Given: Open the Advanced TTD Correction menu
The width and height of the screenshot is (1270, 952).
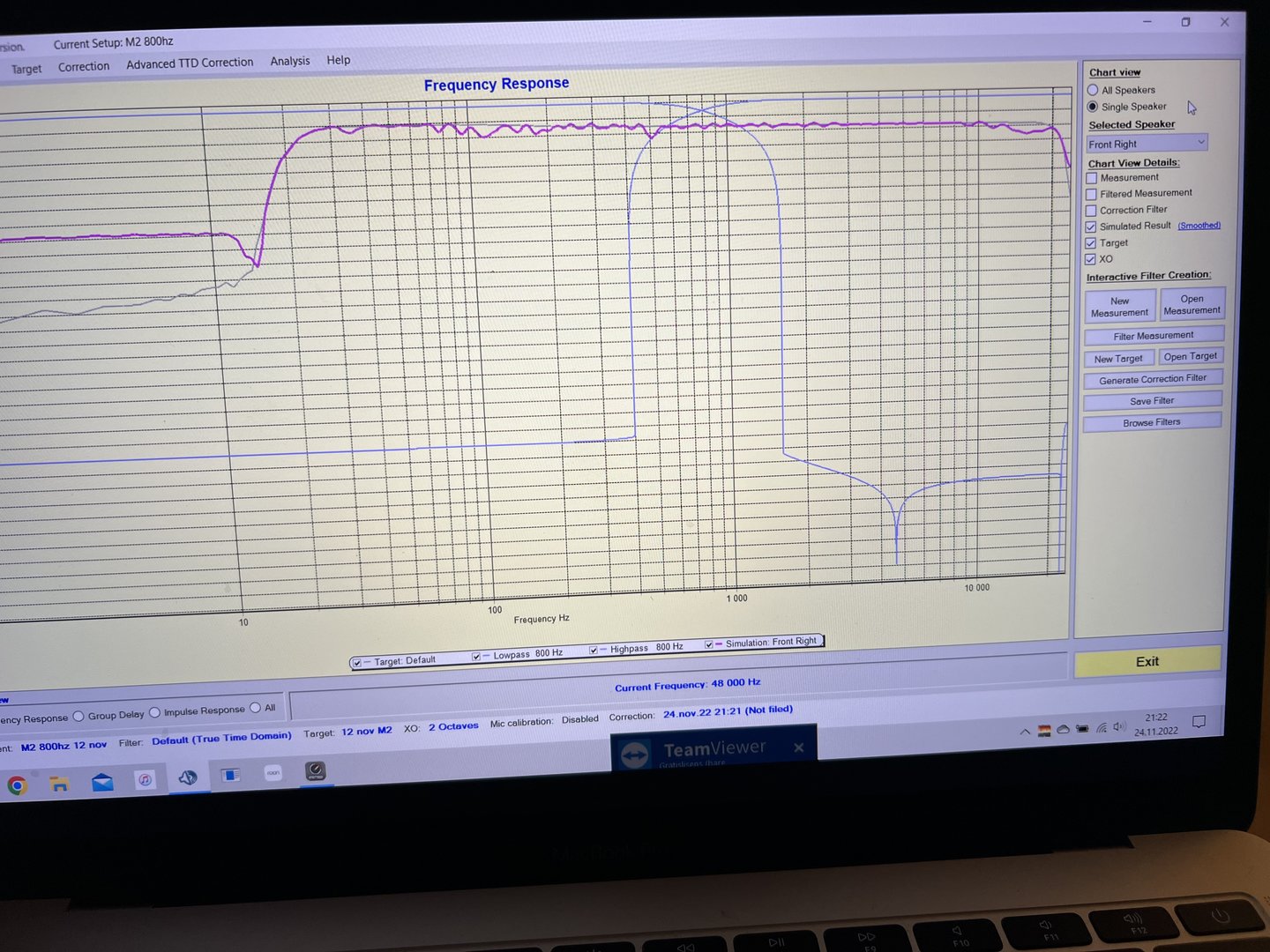Looking at the screenshot, I should tap(190, 63).
